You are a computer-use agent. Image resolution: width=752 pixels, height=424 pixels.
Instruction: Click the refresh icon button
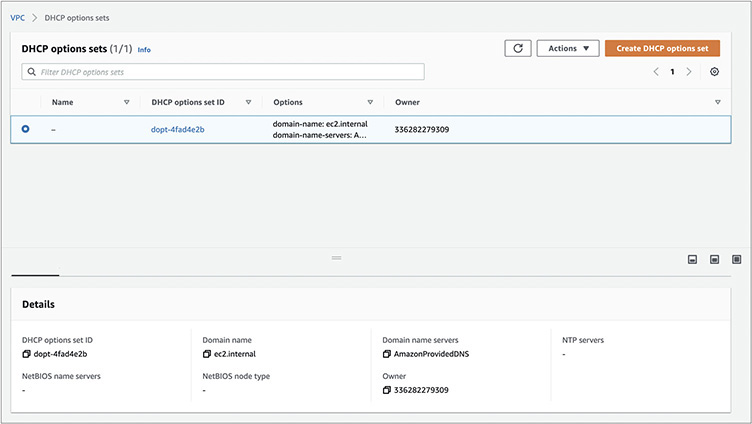point(517,48)
